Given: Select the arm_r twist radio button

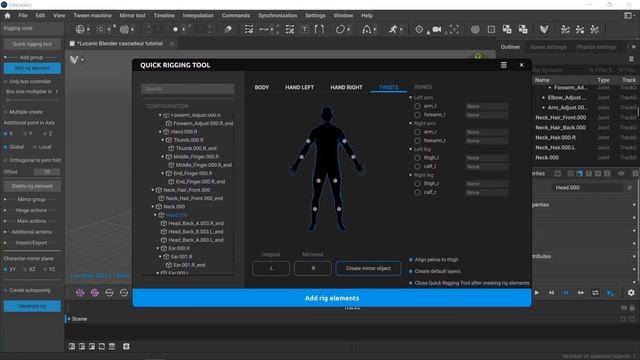Looking at the screenshot, I should (x=417, y=132).
